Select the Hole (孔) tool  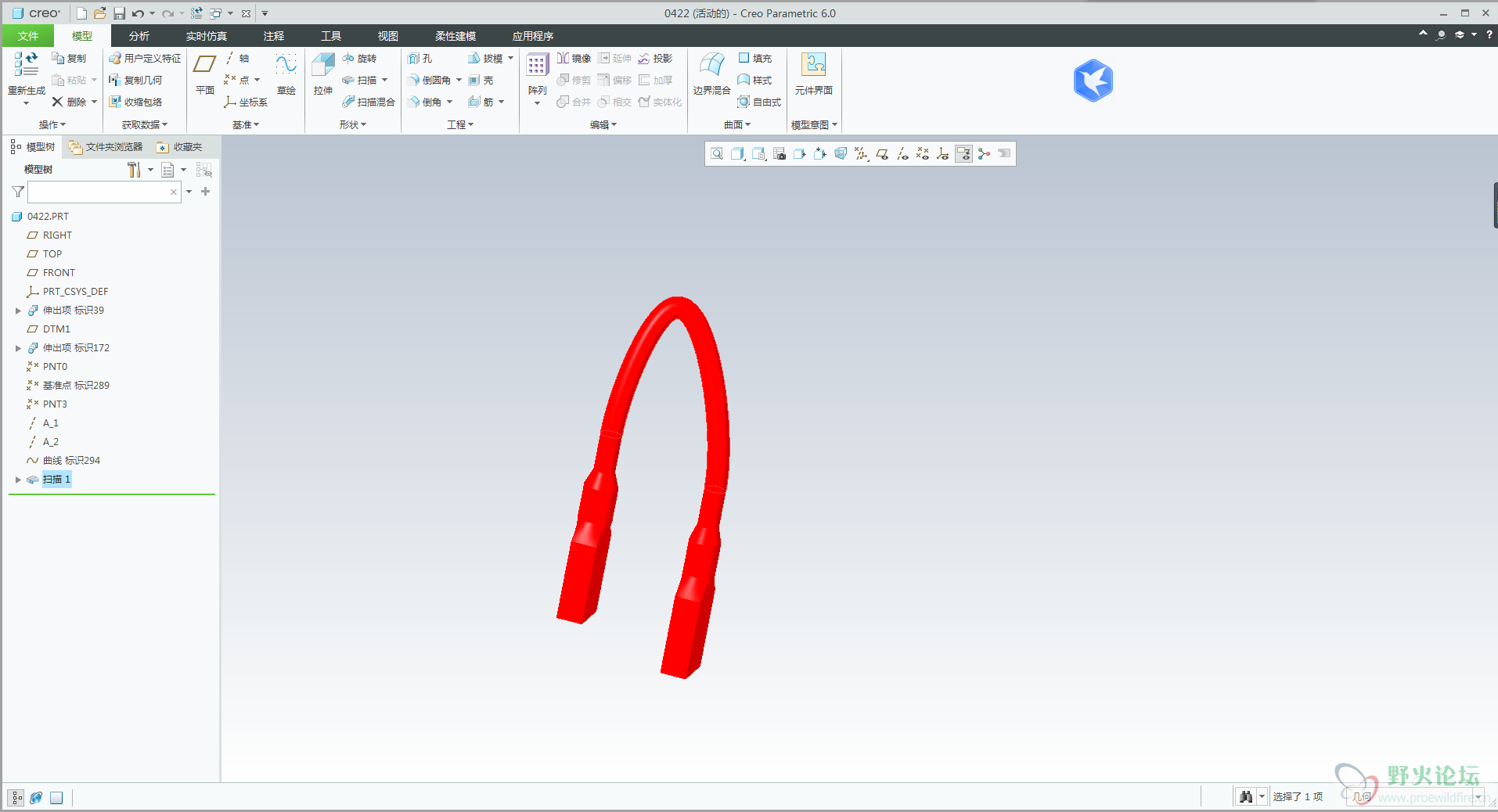click(x=420, y=59)
